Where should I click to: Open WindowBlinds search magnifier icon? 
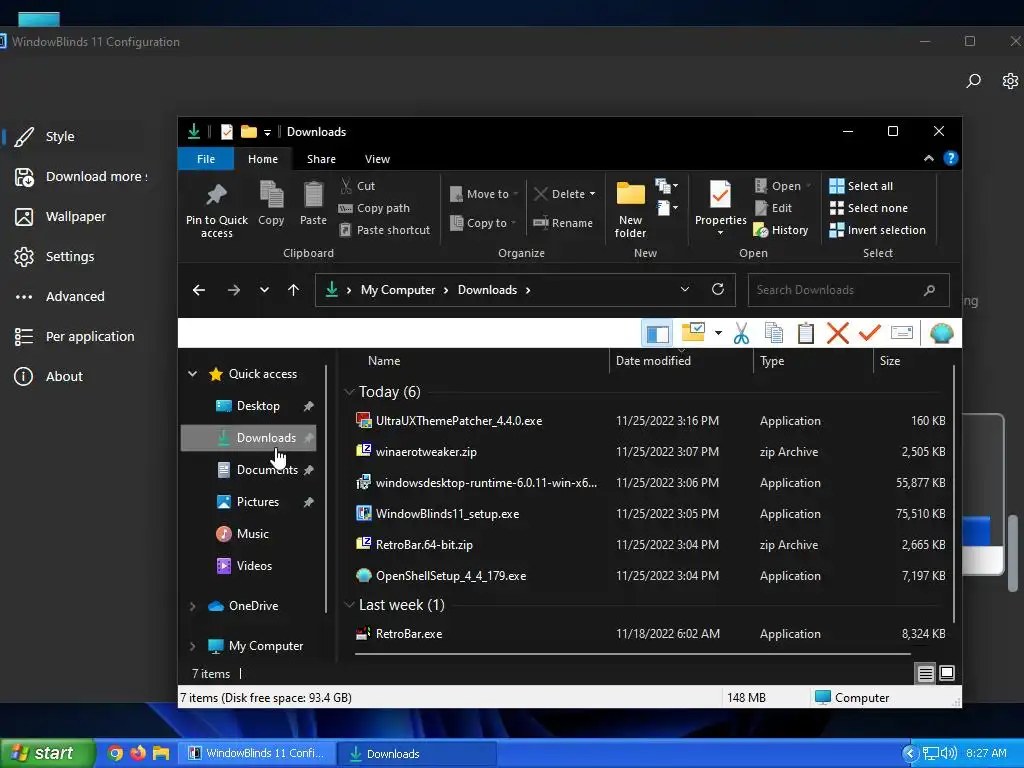[974, 80]
